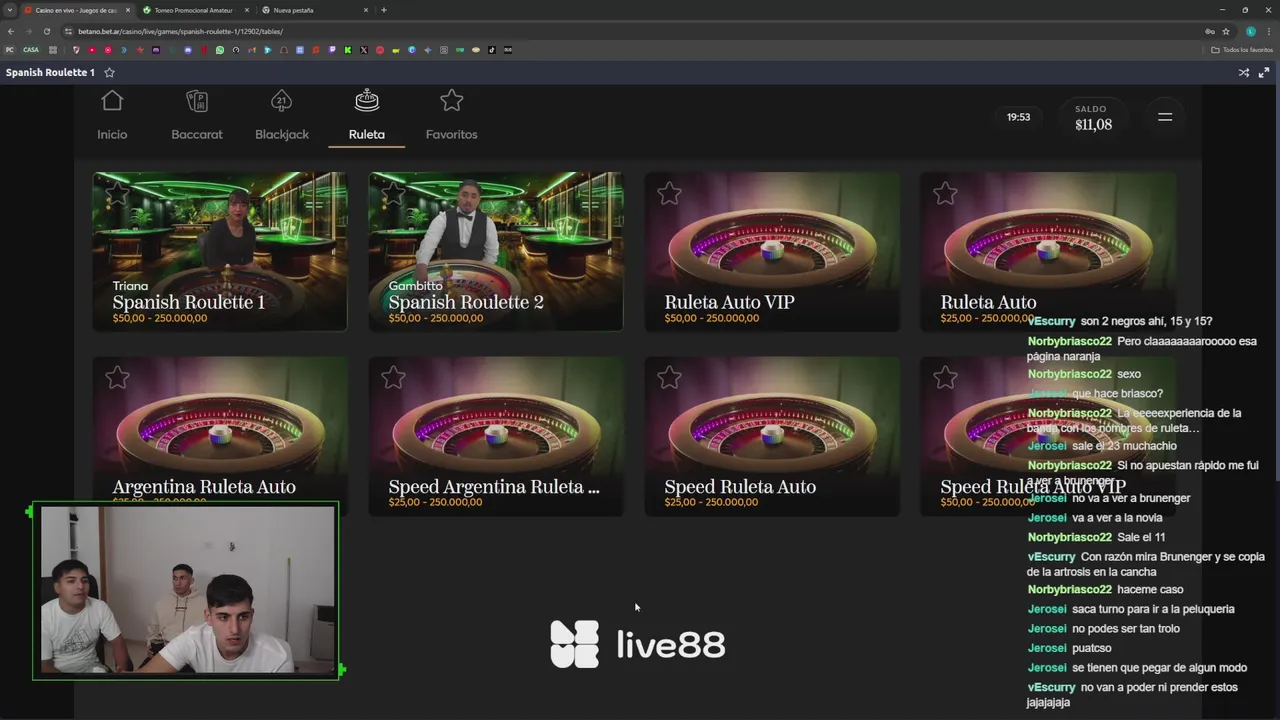Favorite the Spanish Roulette 1 header star
This screenshot has width=1280, height=720.
[110, 72]
